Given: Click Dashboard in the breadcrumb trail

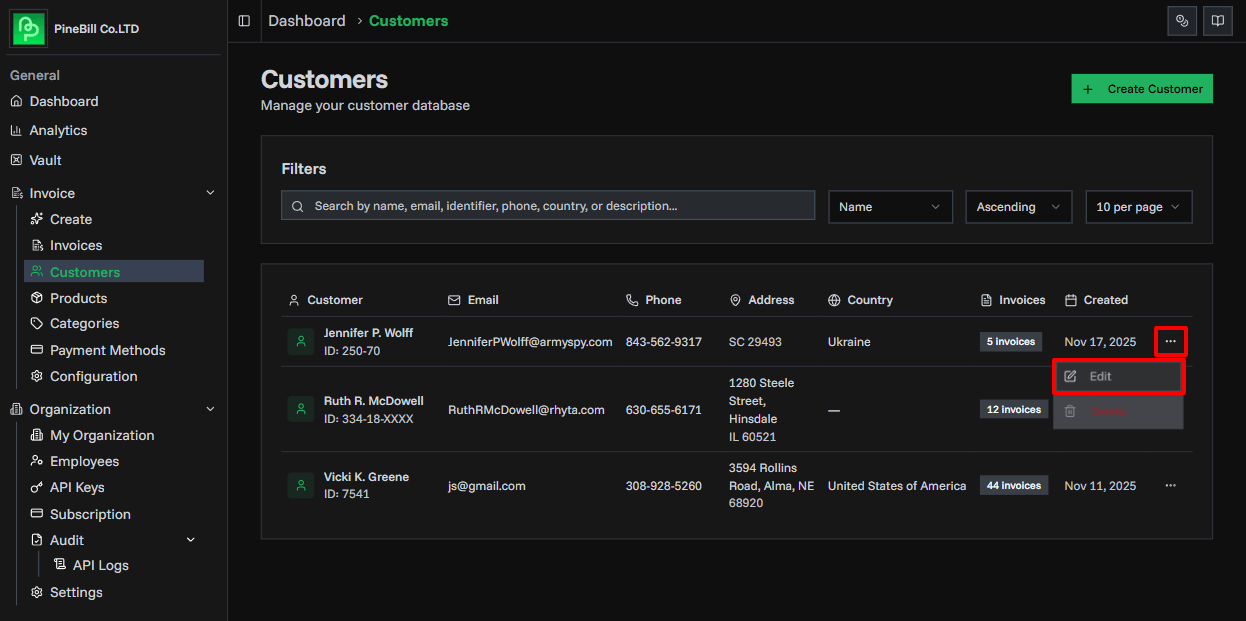Looking at the screenshot, I should [307, 20].
